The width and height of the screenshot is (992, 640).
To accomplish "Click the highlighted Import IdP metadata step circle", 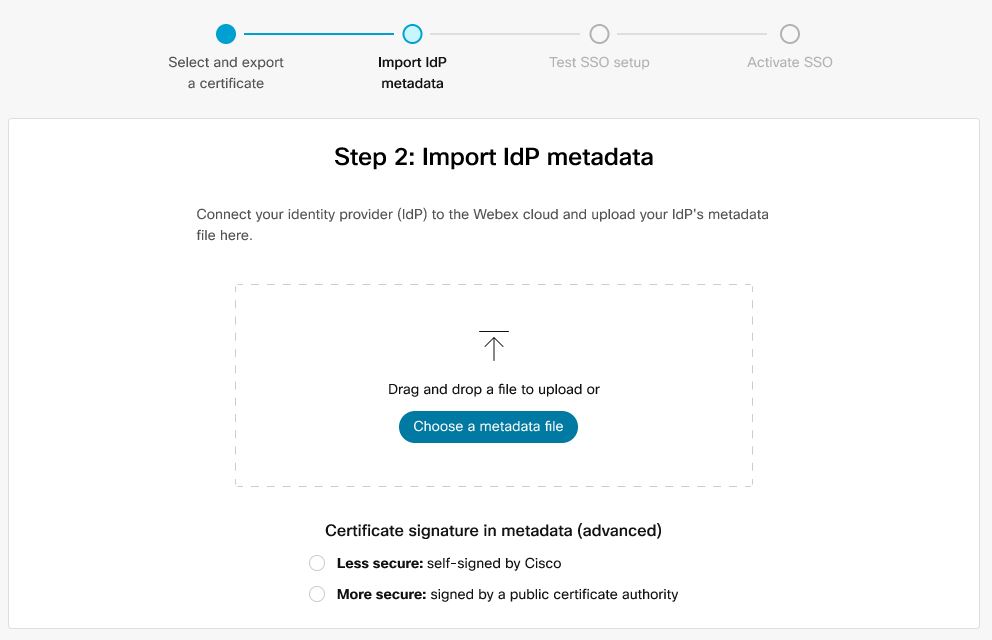I will (412, 34).
